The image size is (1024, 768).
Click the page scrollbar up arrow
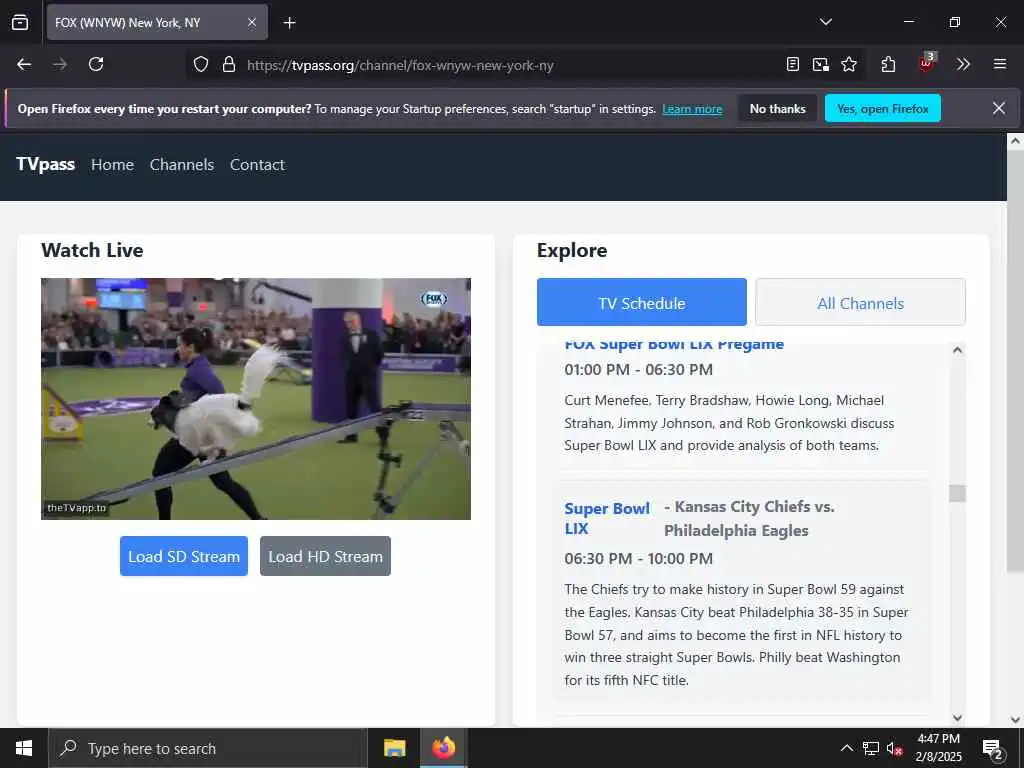click(x=1016, y=140)
